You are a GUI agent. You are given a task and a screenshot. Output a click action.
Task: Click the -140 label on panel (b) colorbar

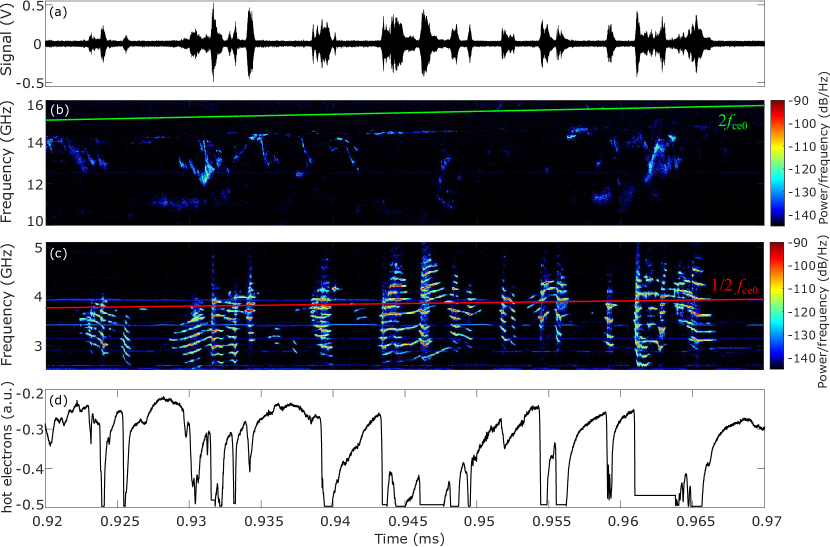pos(800,215)
